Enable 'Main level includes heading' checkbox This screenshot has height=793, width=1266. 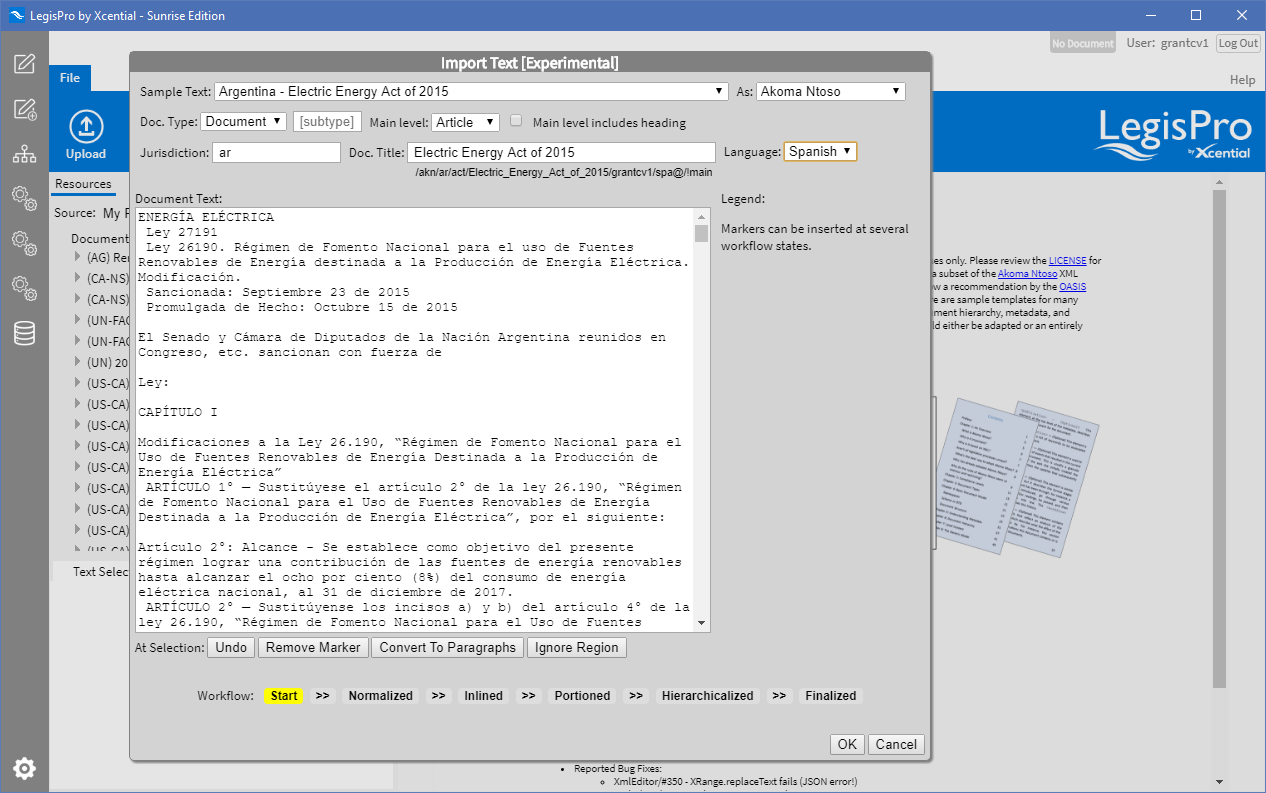click(516, 121)
